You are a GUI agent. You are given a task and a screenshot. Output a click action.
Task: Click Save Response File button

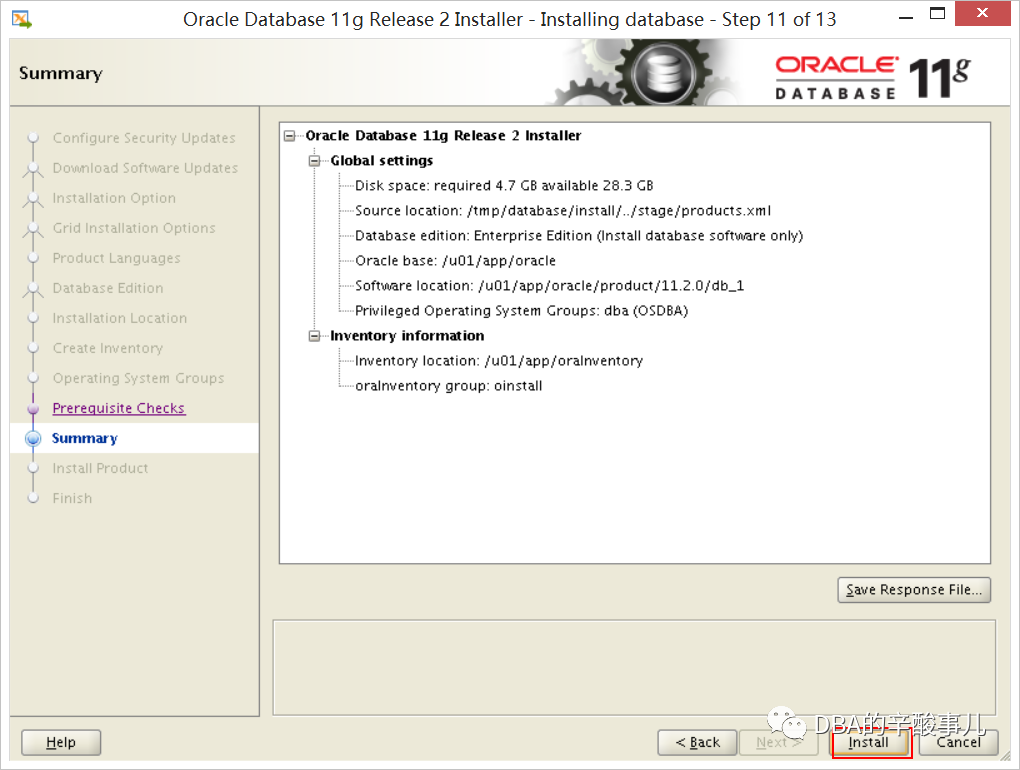[x=914, y=590]
